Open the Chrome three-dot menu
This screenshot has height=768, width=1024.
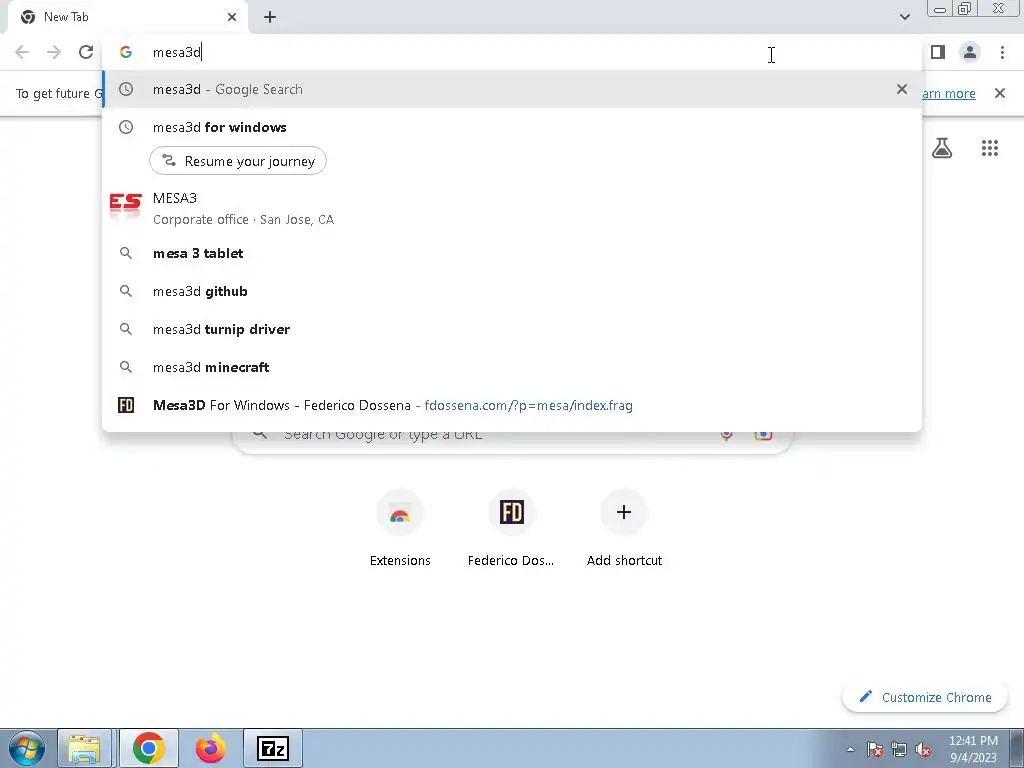click(1002, 52)
